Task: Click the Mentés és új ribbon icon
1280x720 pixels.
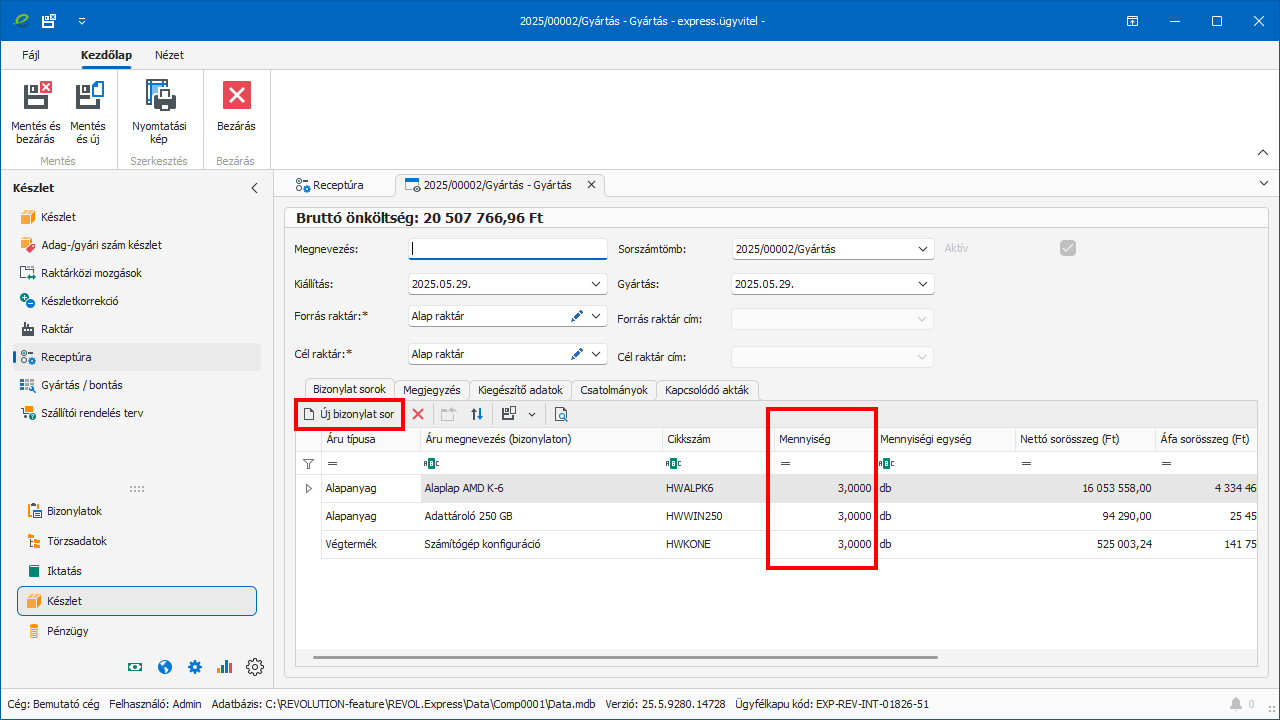Action: (x=88, y=96)
